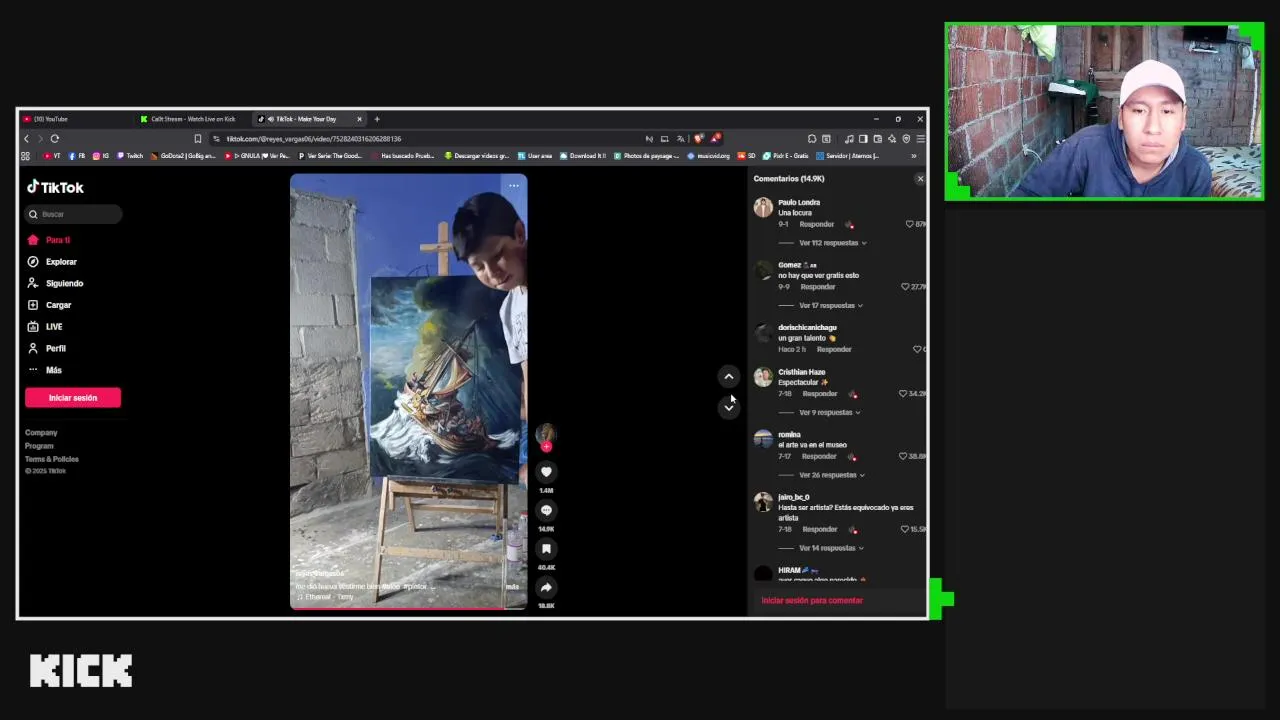Open musicvid.org bookmark

point(709,156)
